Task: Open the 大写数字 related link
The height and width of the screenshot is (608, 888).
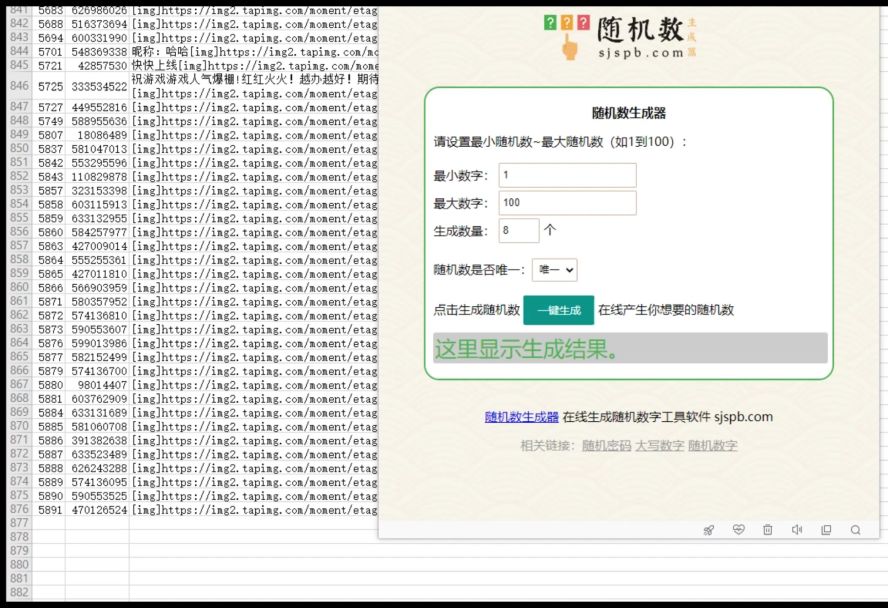Action: click(659, 445)
